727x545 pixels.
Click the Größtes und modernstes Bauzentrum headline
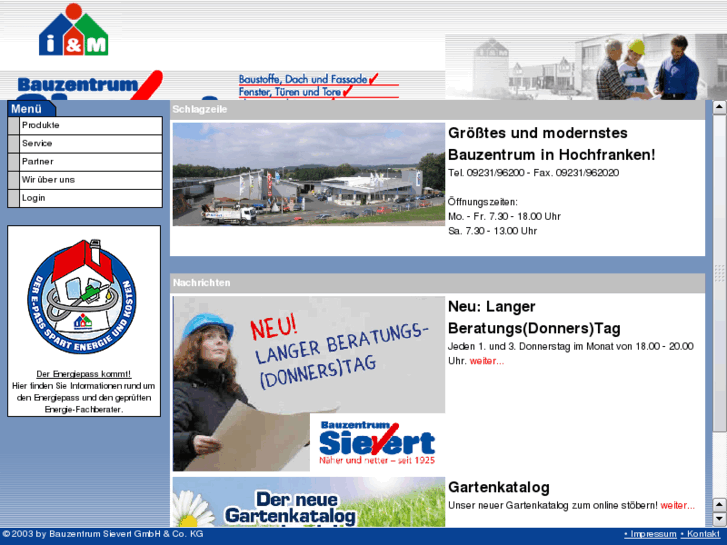click(552, 144)
